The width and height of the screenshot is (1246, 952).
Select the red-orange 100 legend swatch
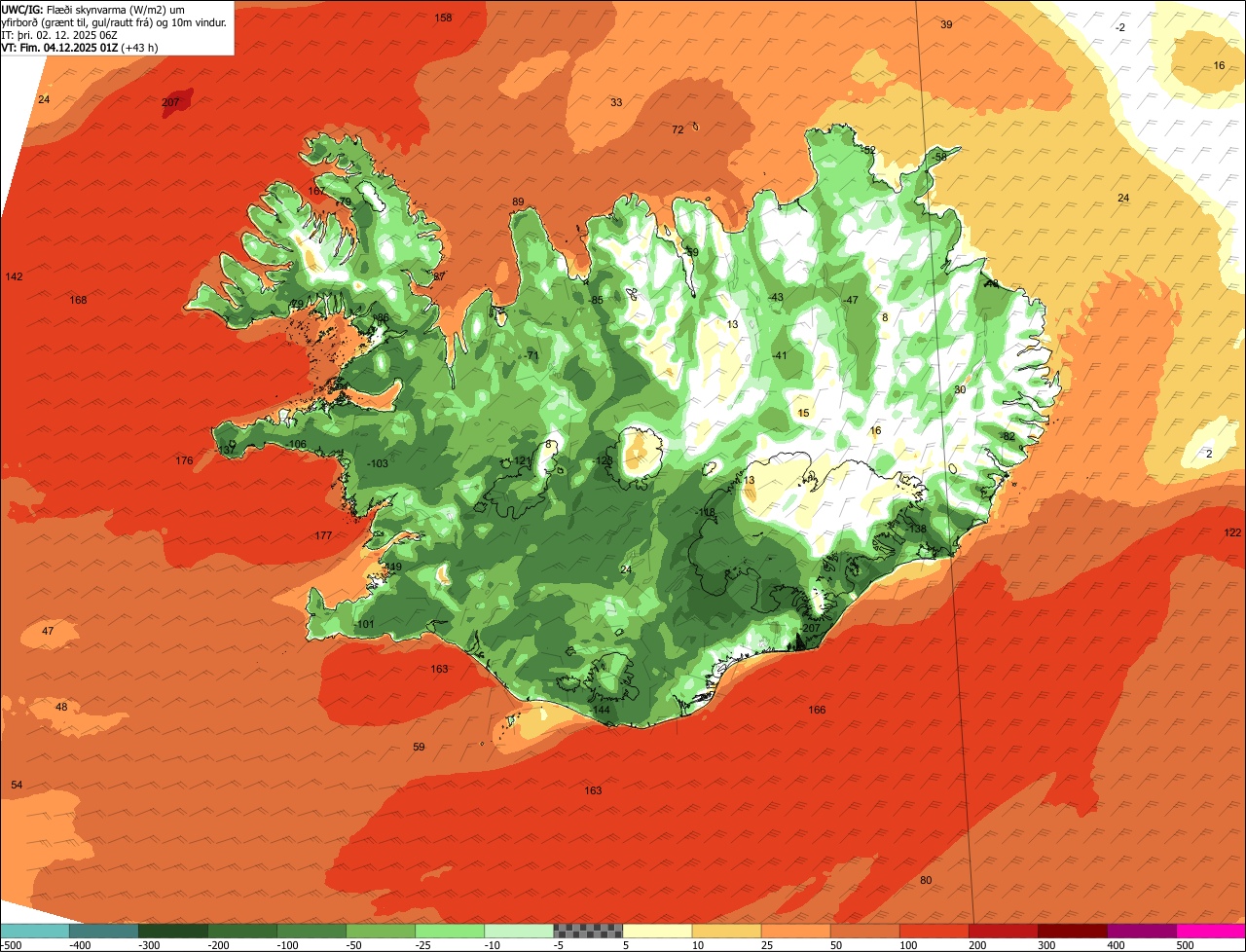(x=934, y=930)
